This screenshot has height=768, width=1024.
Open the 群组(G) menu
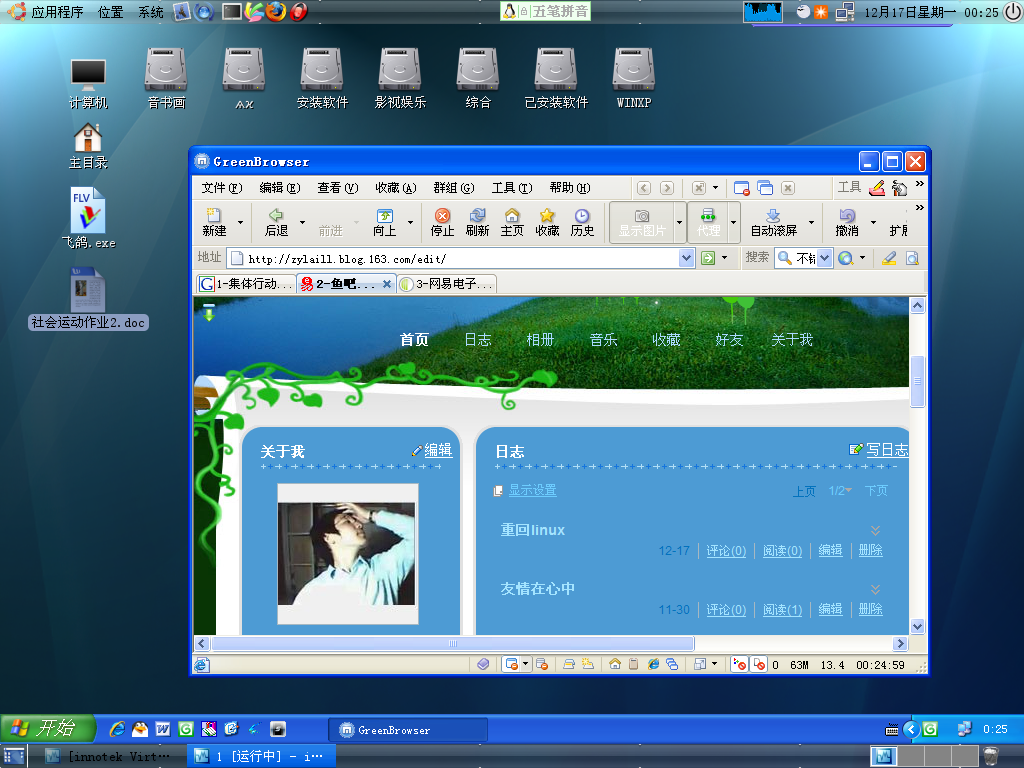pos(454,188)
